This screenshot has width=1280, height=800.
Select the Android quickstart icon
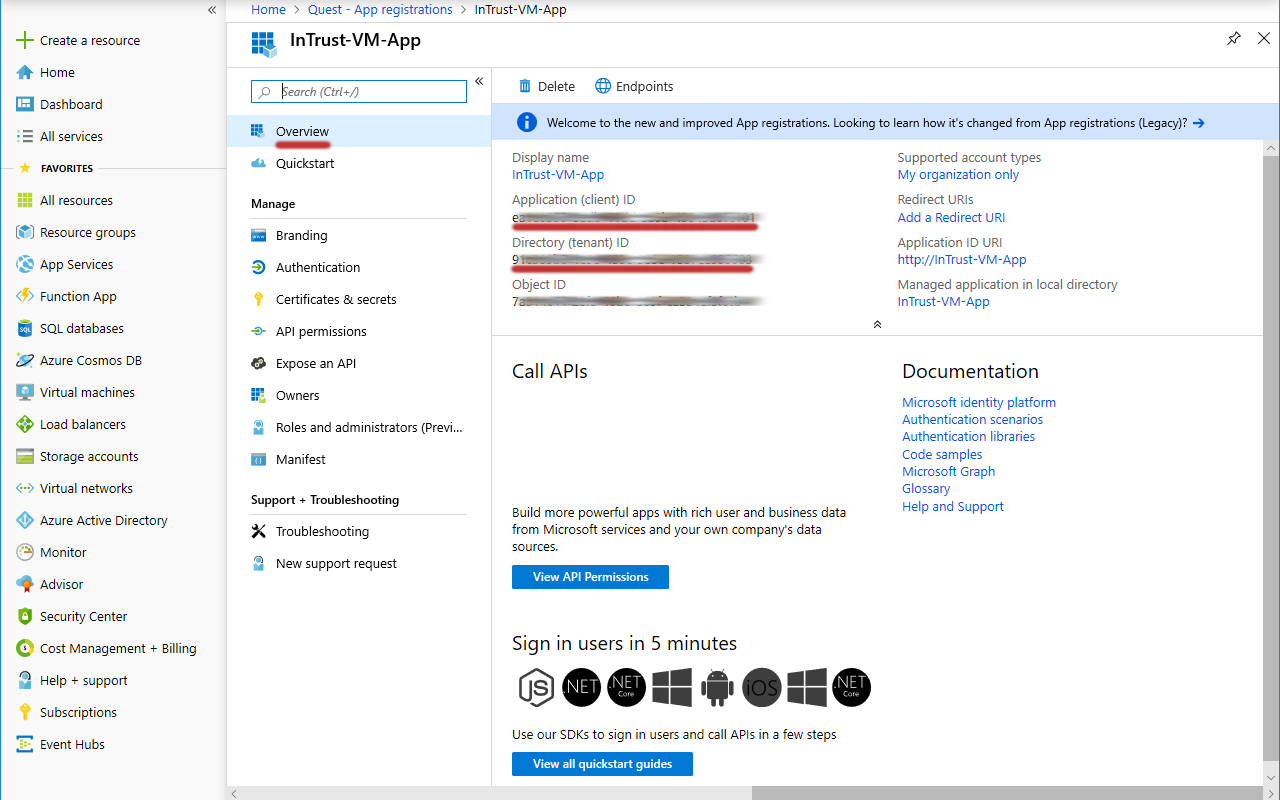click(718, 687)
